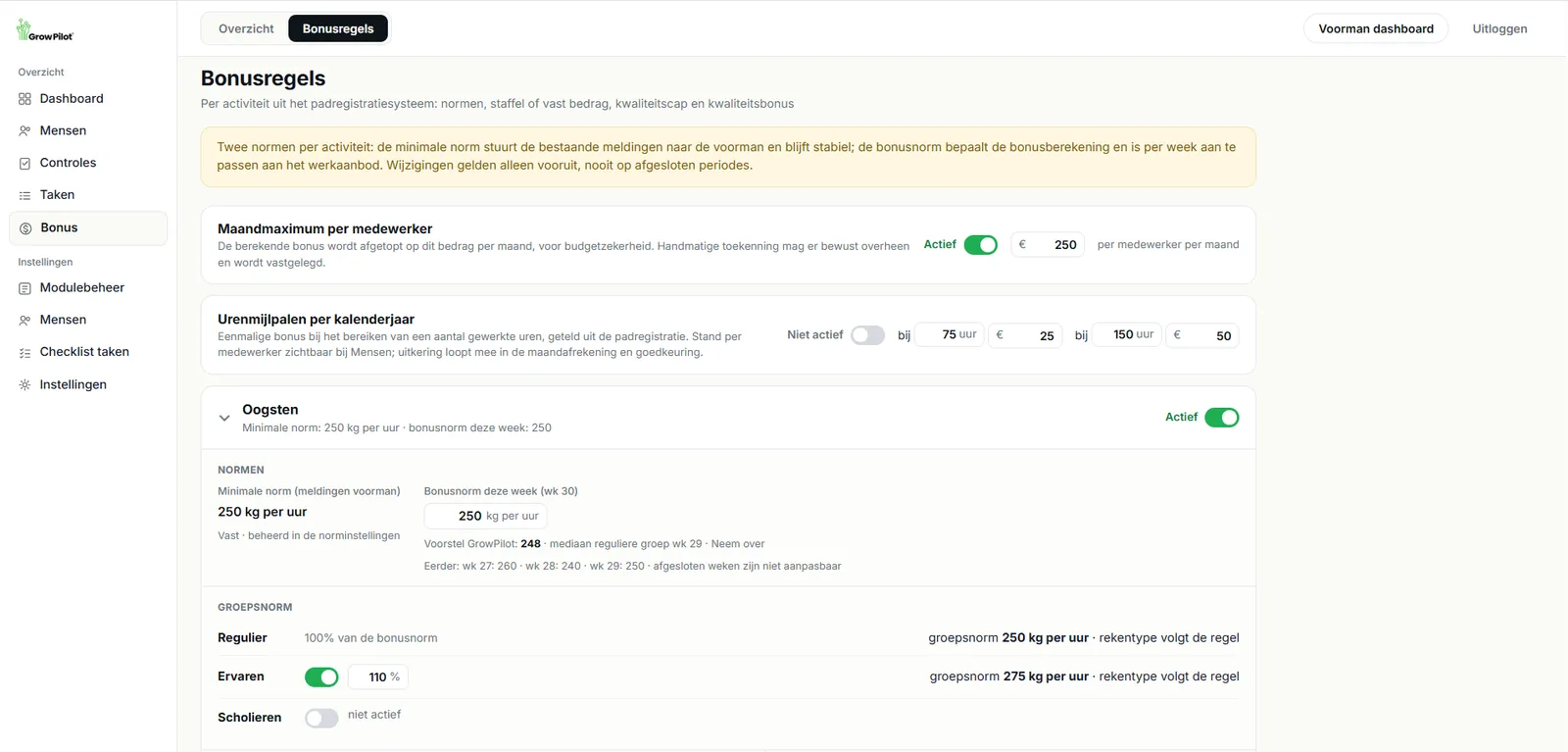Click the Controles checklist icon
Image resolution: width=1568 pixels, height=752 pixels.
[24, 163]
